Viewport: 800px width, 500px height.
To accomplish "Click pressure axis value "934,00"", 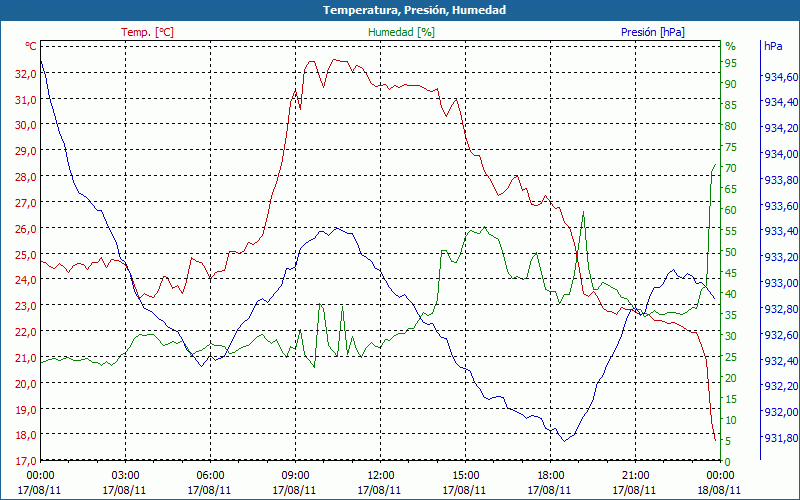I will tap(781, 154).
